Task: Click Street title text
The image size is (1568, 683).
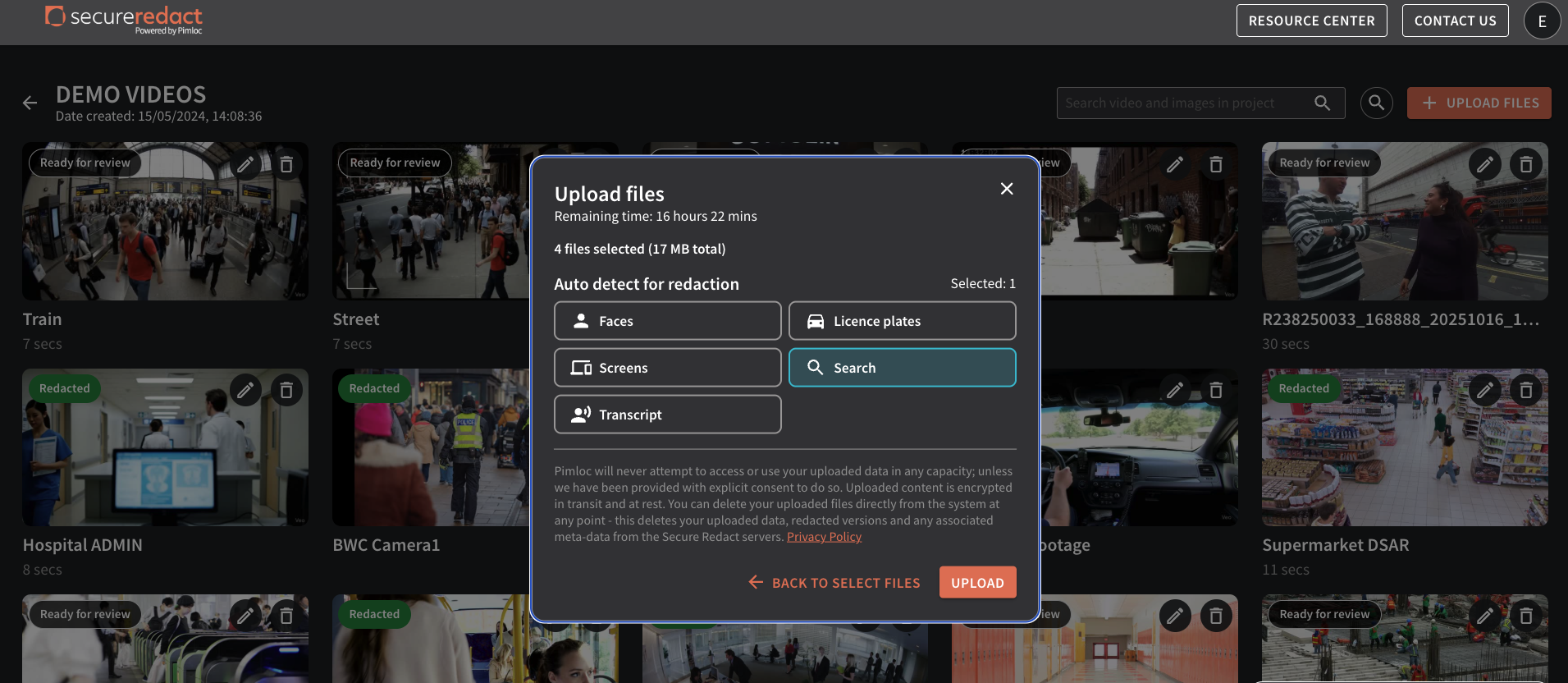Action: (355, 319)
